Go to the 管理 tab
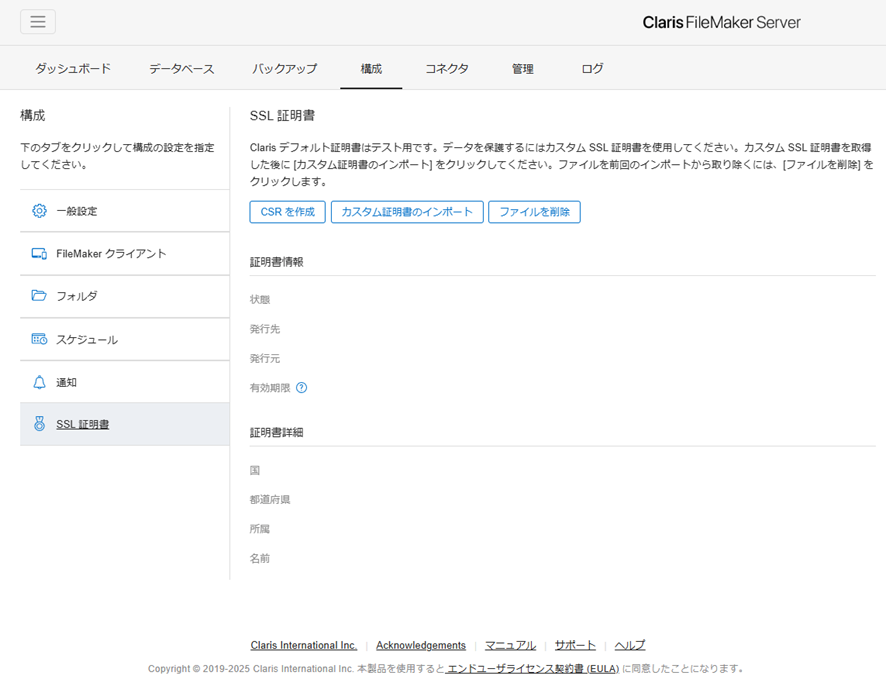Image resolution: width=886 pixels, height=686 pixels. [523, 68]
